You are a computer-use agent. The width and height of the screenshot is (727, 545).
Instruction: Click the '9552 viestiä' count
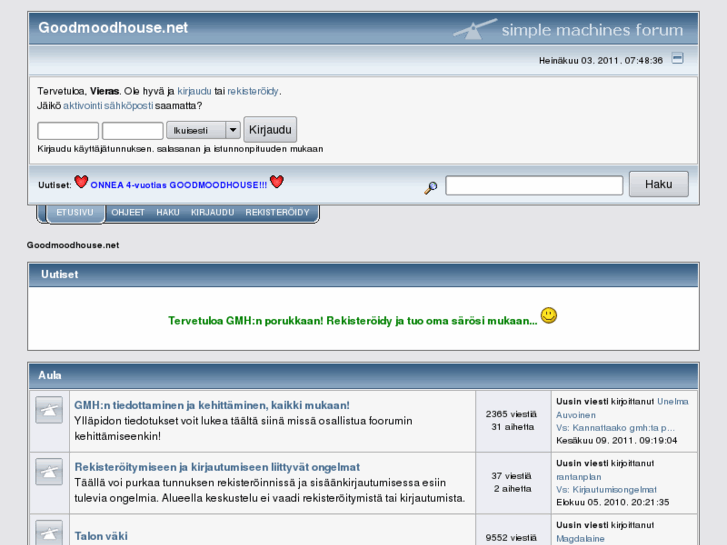click(x=511, y=538)
